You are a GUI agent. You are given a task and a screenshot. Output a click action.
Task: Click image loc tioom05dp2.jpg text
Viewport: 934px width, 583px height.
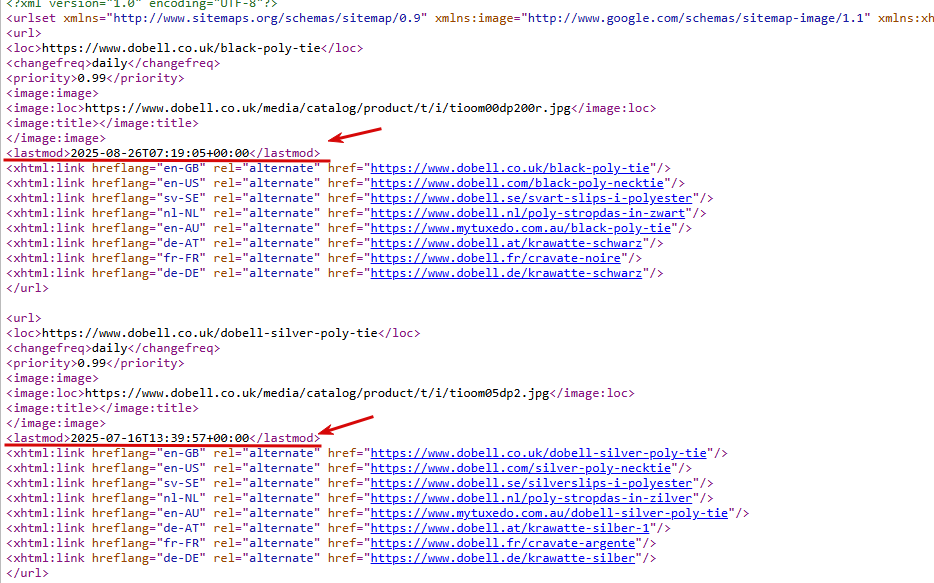tap(317, 393)
